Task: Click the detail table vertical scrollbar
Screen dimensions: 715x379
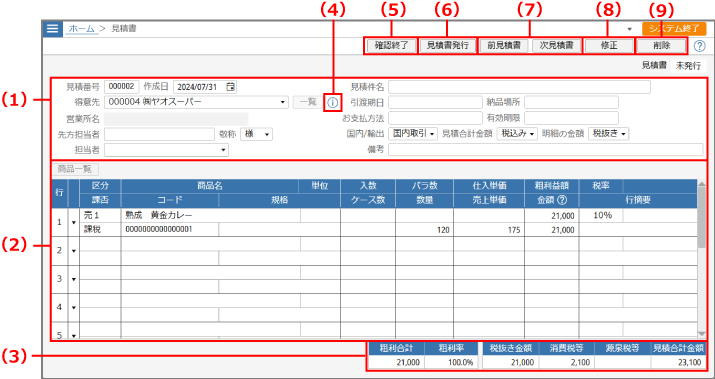Action: [702, 259]
